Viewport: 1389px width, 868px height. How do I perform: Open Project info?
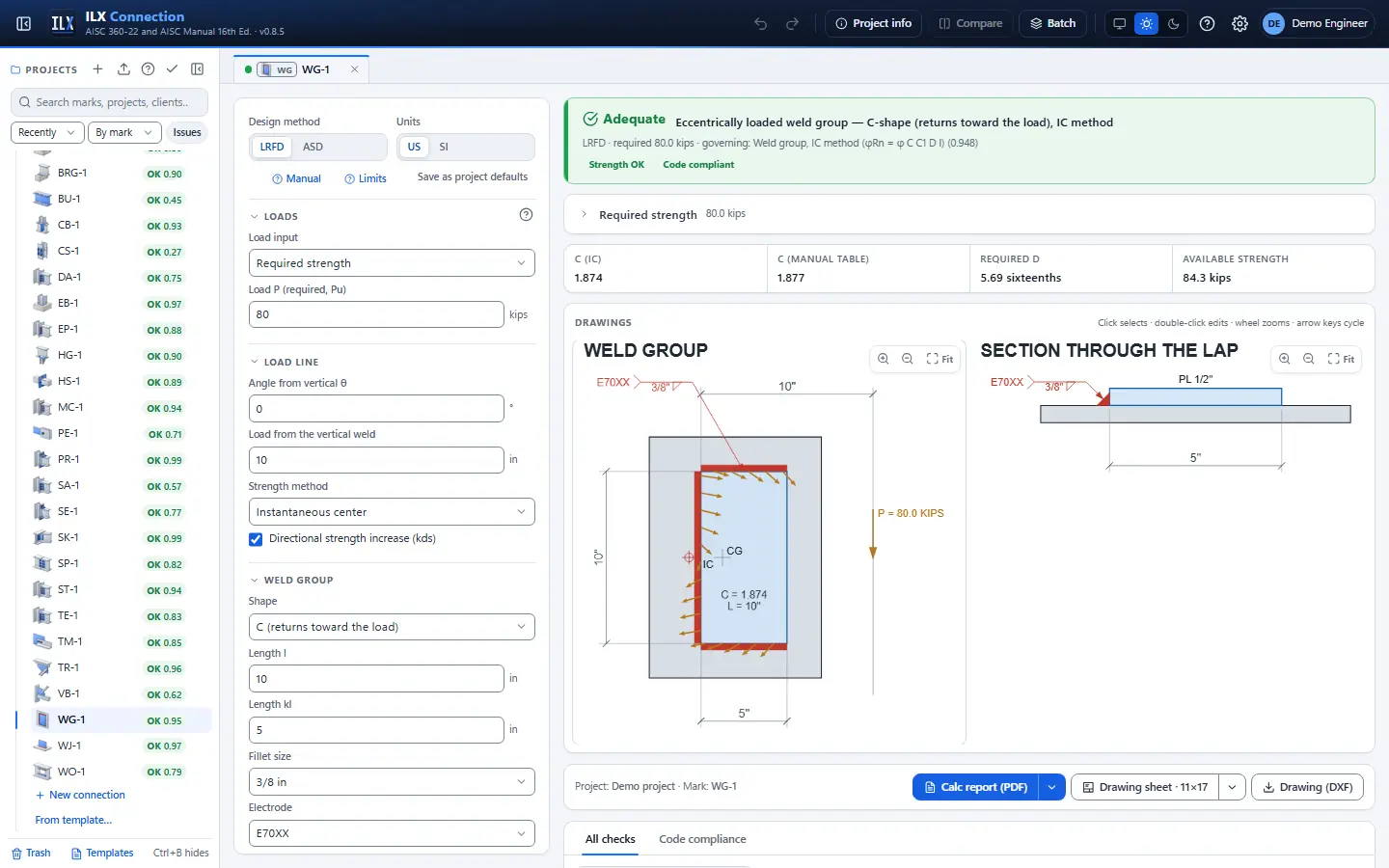coord(873,23)
